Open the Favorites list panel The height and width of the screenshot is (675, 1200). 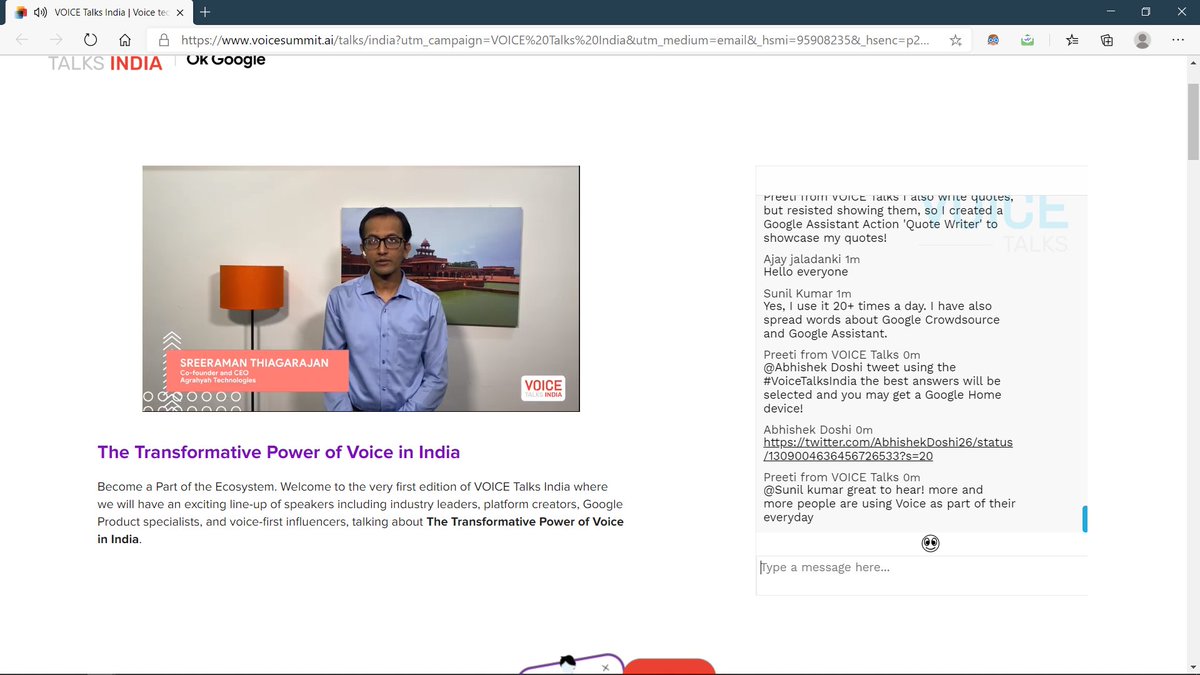[x=1070, y=40]
